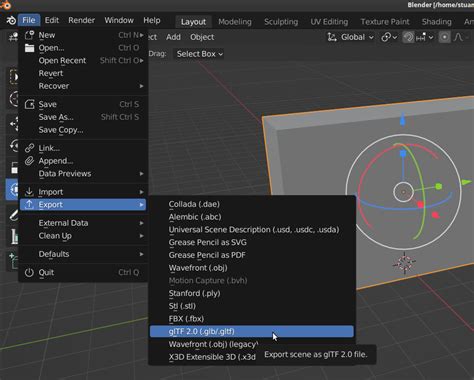Click the blue scale cube gizmo handle
The width and height of the screenshot is (474, 380).
[x=403, y=154]
